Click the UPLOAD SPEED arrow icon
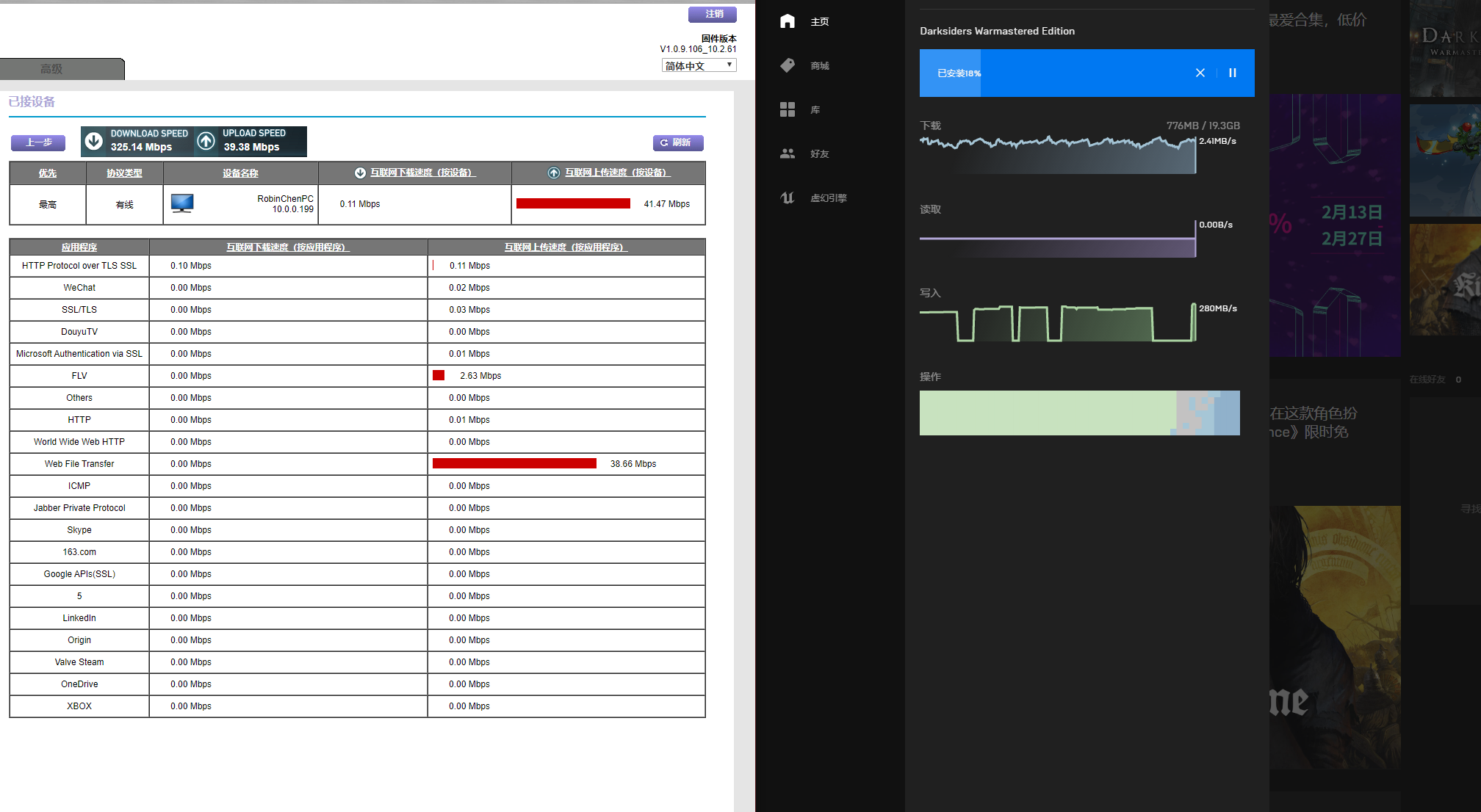The image size is (1481, 812). point(206,139)
